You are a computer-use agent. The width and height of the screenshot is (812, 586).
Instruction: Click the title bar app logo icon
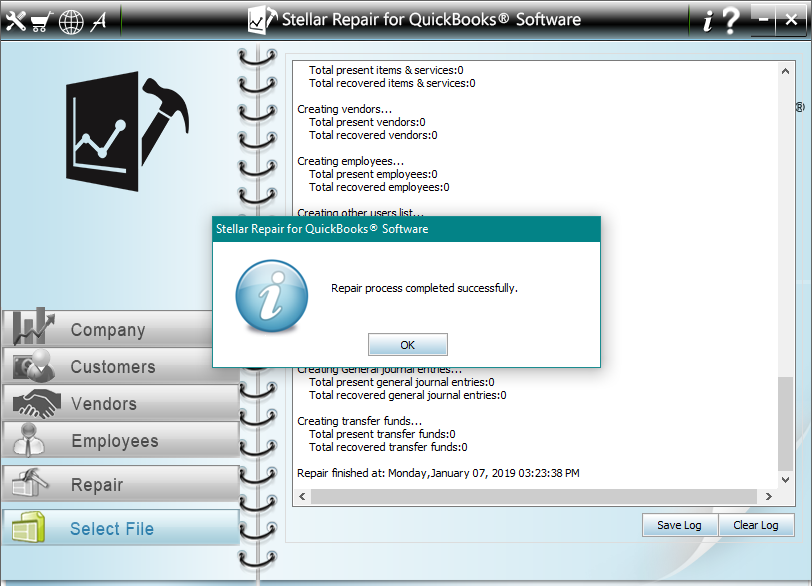coord(263,20)
